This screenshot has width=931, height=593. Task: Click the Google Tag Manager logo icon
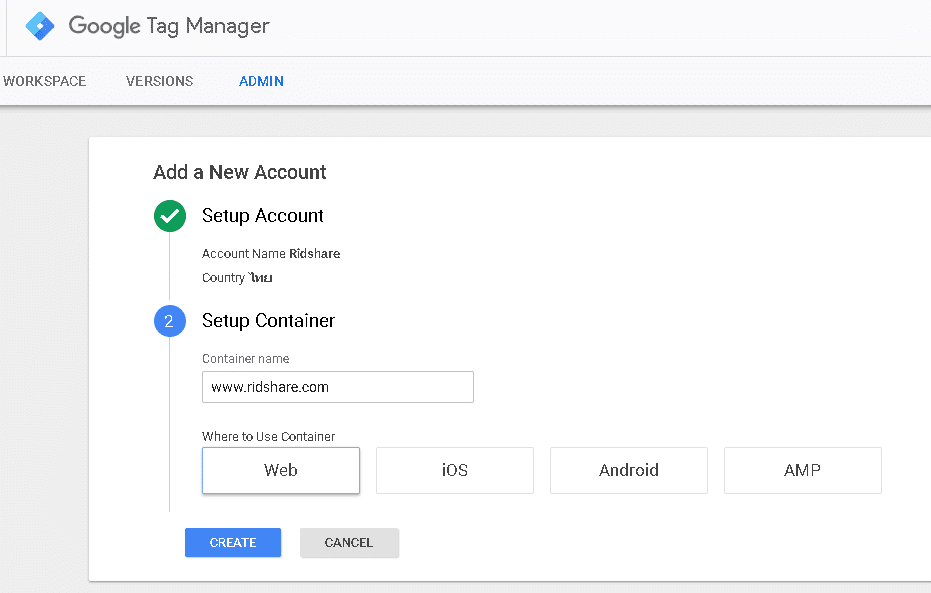pyautogui.click(x=40, y=26)
